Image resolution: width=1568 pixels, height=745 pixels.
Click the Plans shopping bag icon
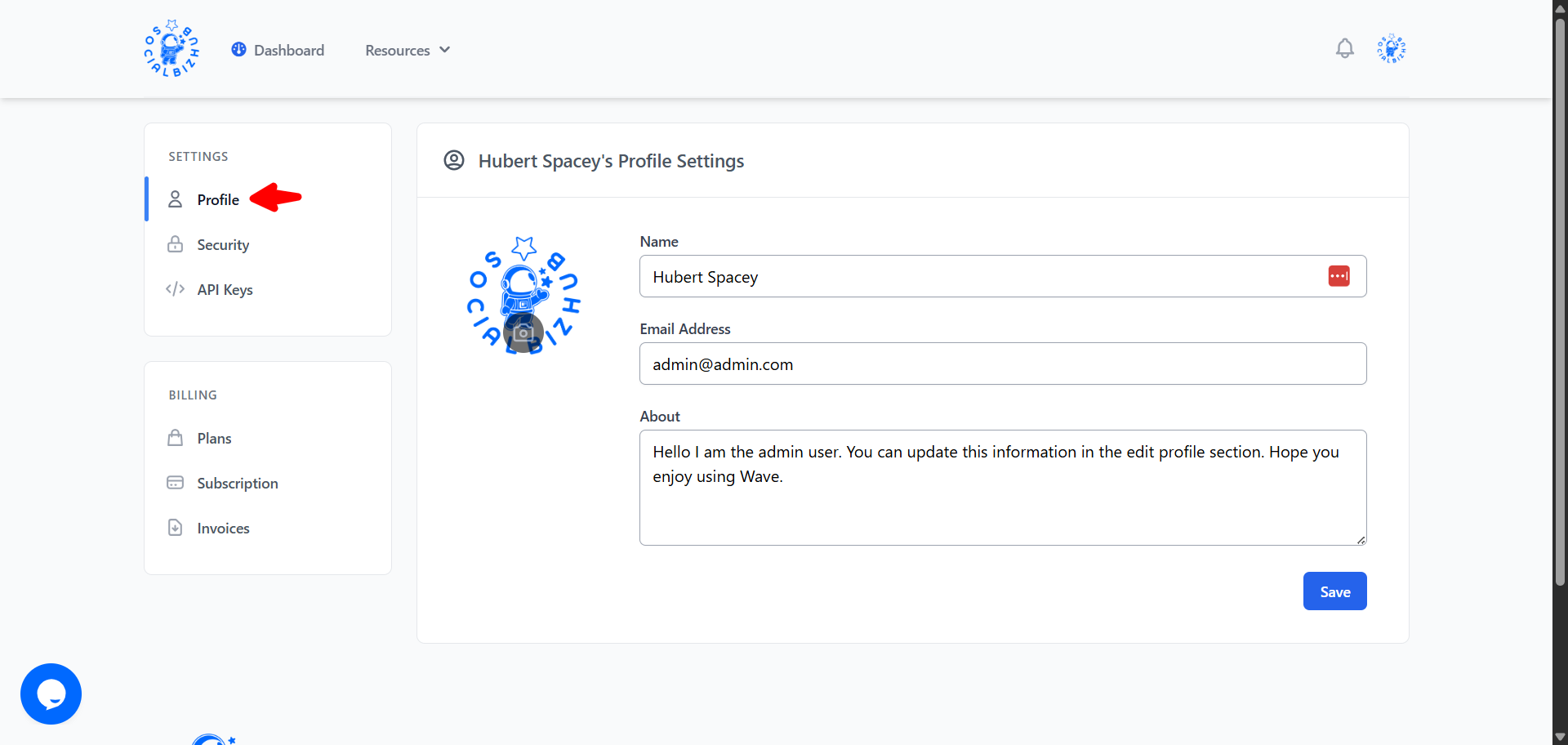pyautogui.click(x=175, y=438)
